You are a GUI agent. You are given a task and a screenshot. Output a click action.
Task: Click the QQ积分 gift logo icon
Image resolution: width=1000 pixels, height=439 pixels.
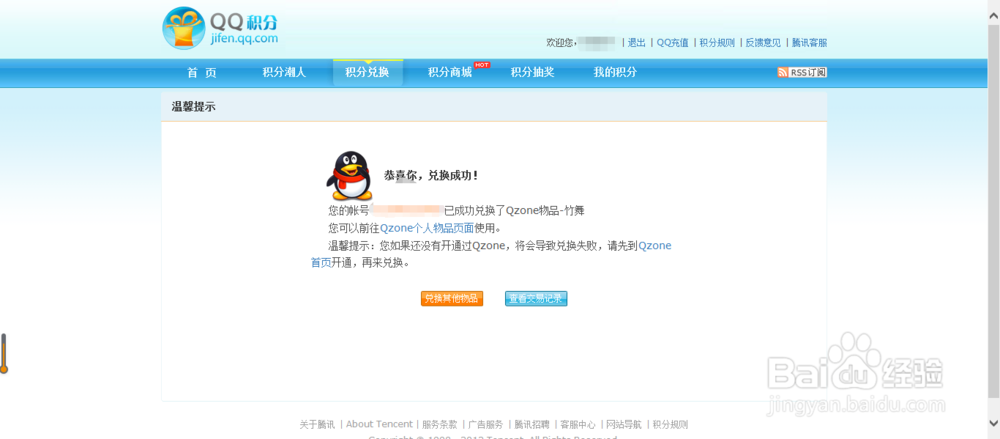click(184, 28)
